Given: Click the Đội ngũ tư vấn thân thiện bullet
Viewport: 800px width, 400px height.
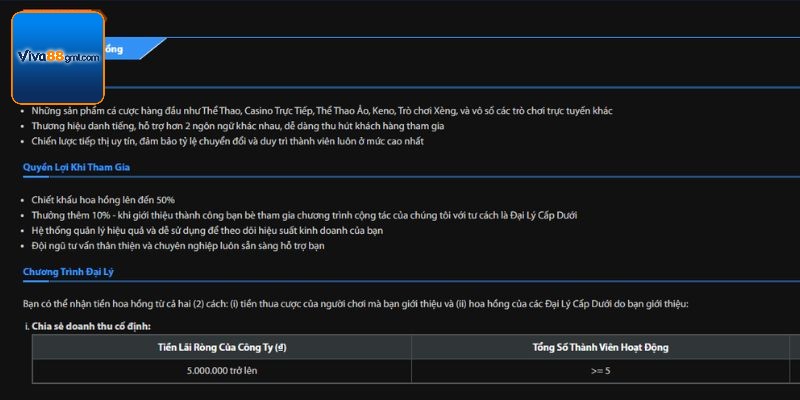Looking at the screenshot, I should [x=178, y=246].
